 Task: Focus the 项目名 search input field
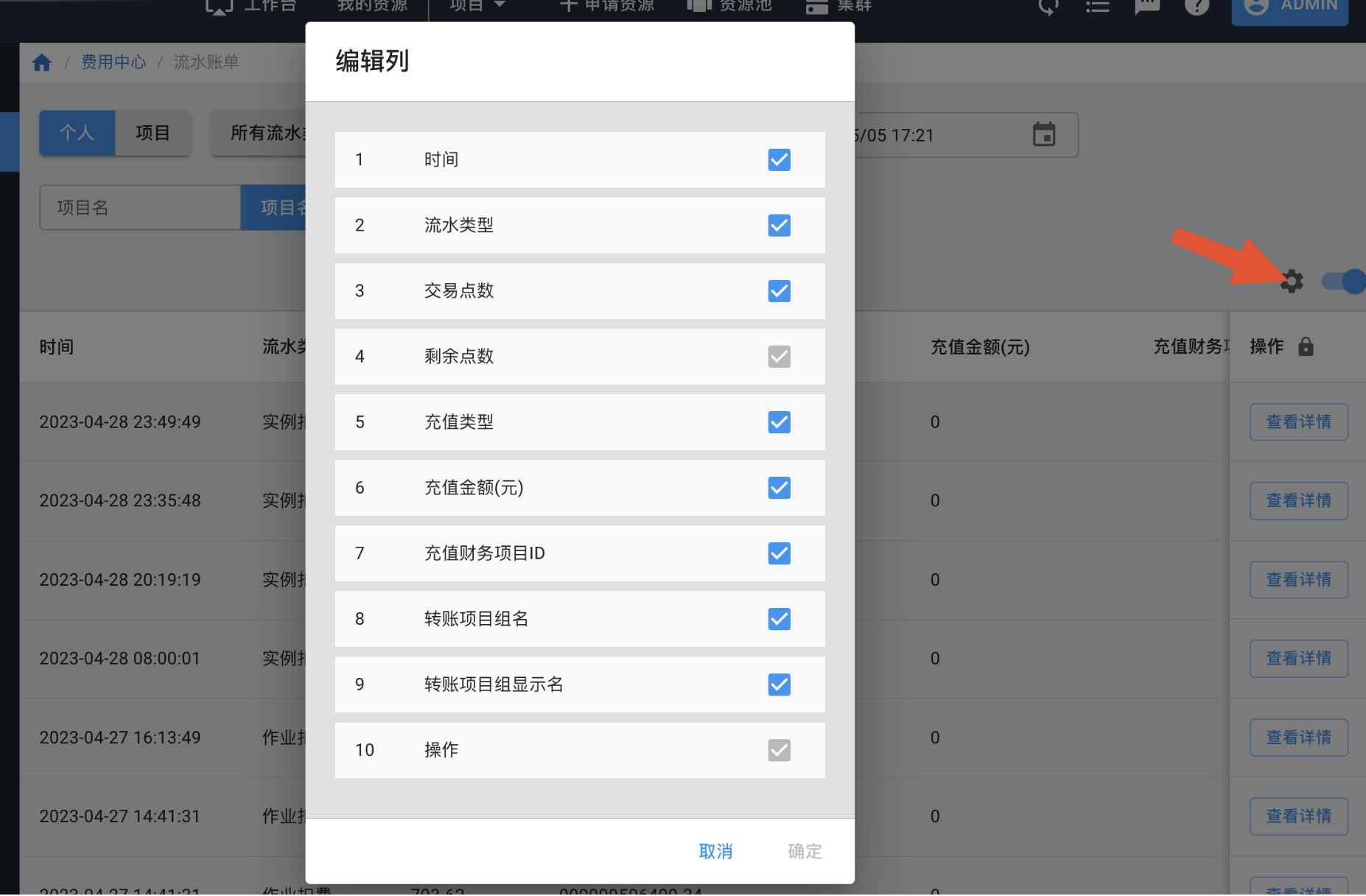[140, 208]
